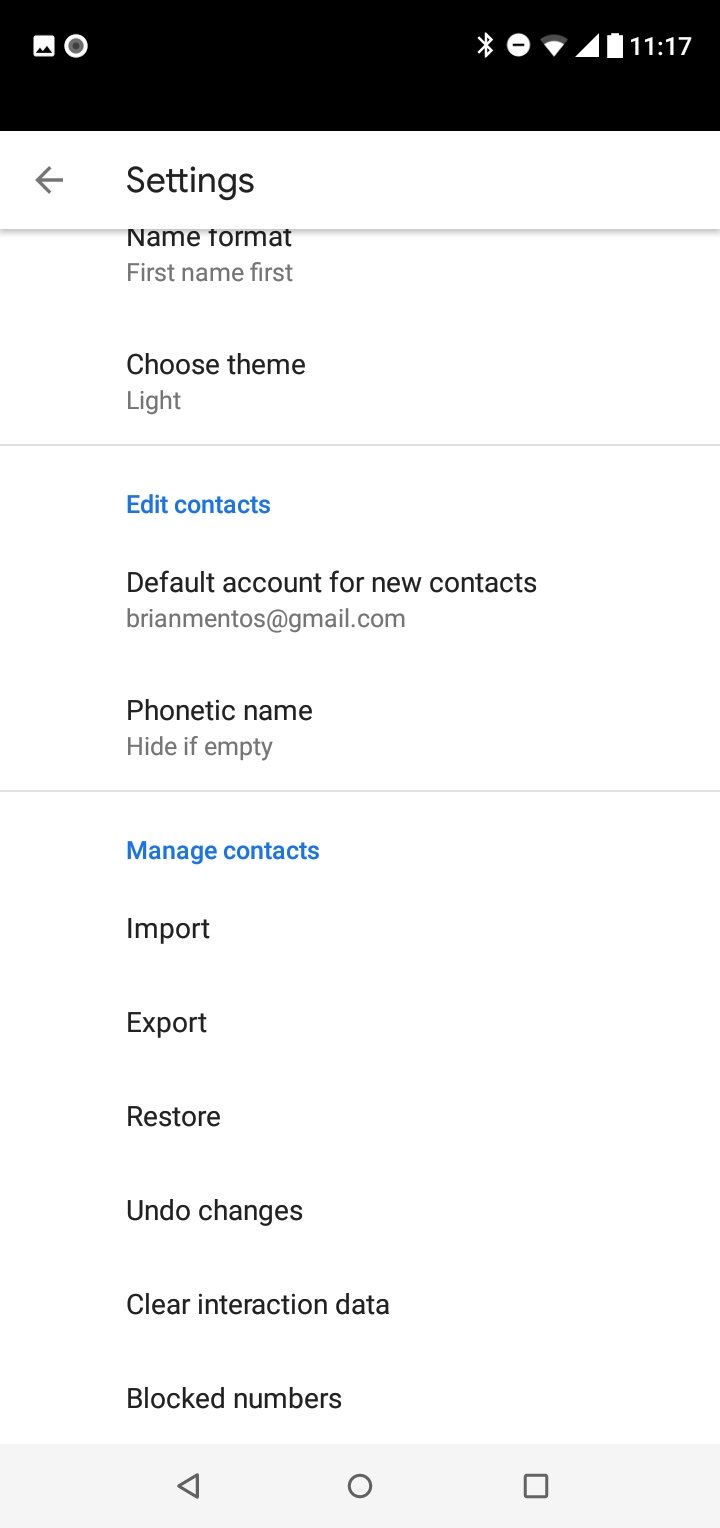Open Clear interaction data

click(257, 1305)
